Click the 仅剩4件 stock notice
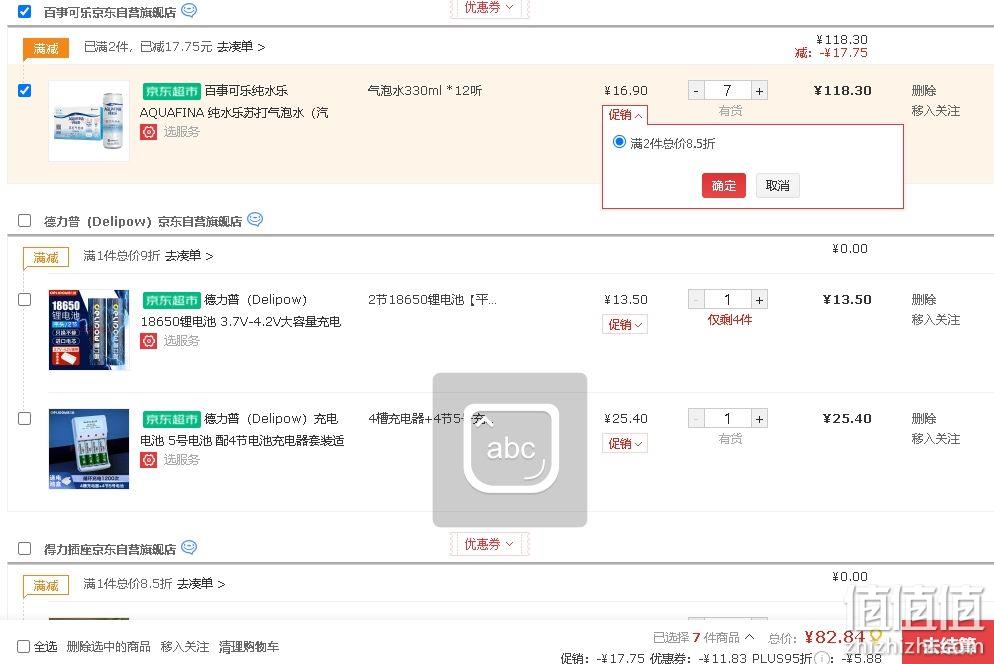994x664 pixels. tap(730, 320)
